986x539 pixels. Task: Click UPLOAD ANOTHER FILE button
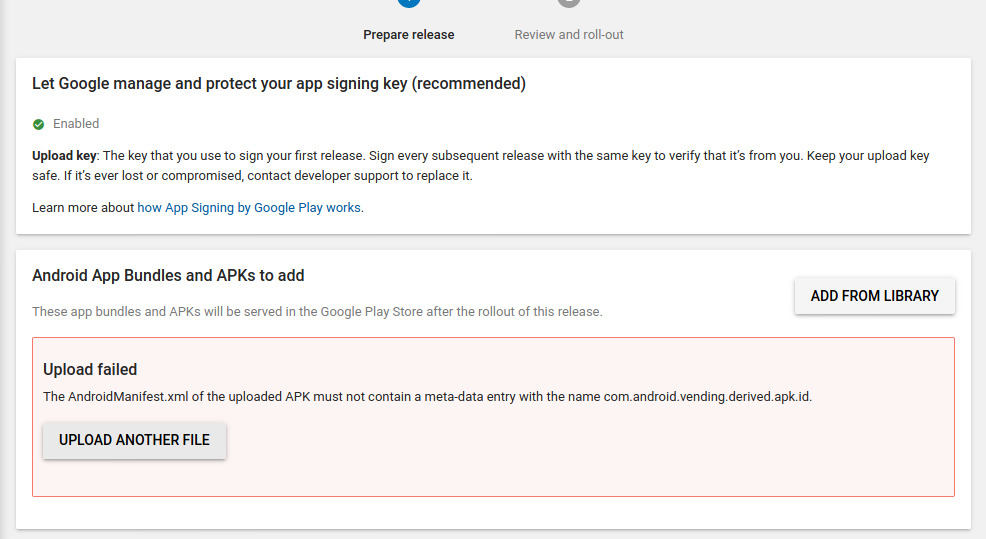pyautogui.click(x=135, y=440)
